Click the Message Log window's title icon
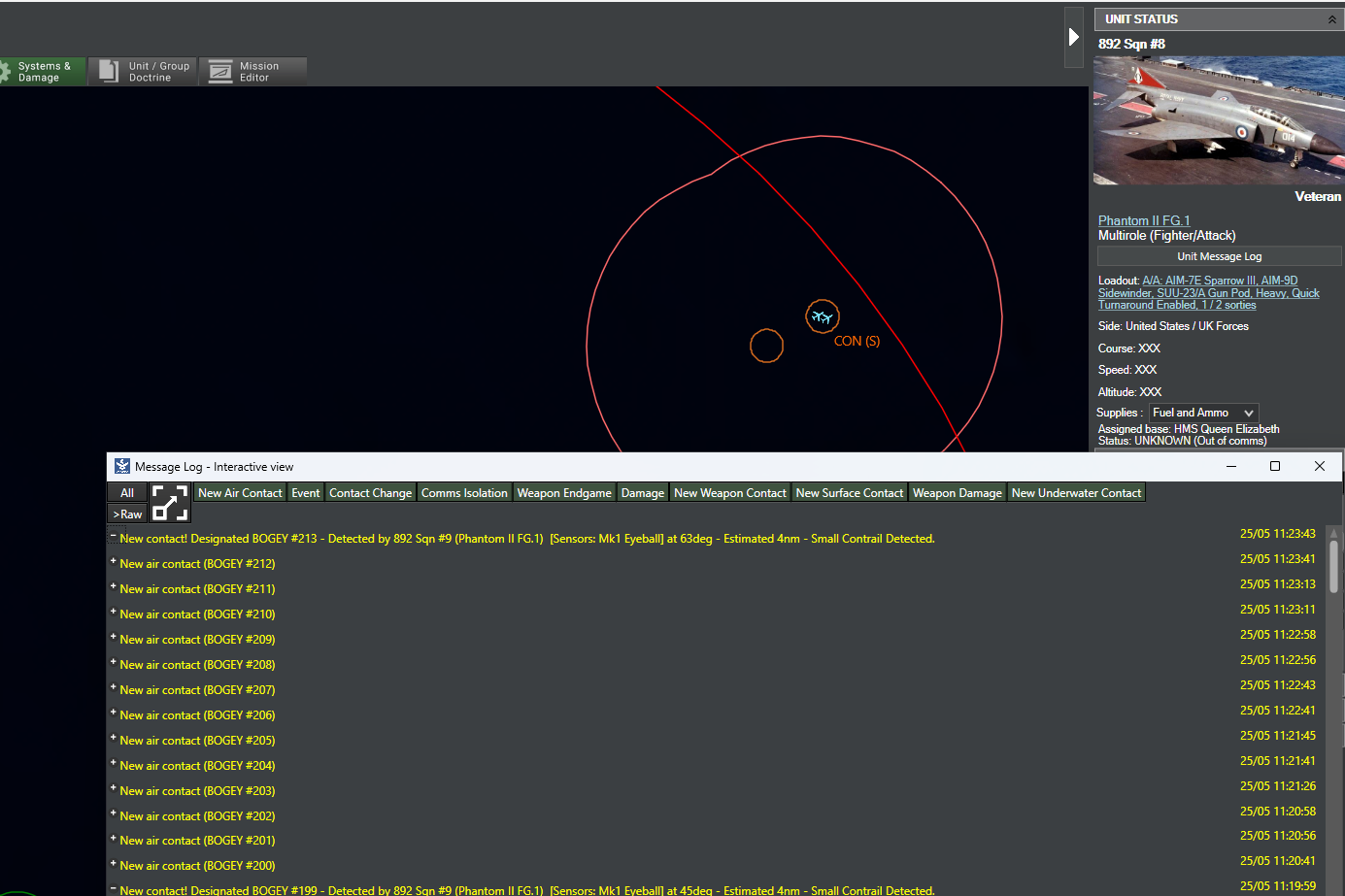Image resolution: width=1345 pixels, height=896 pixels. 122,466
